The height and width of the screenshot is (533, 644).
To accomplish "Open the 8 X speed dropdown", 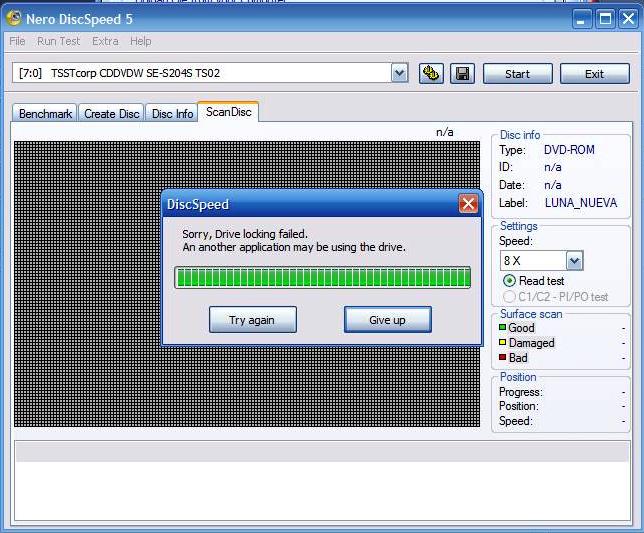I will tap(574, 261).
